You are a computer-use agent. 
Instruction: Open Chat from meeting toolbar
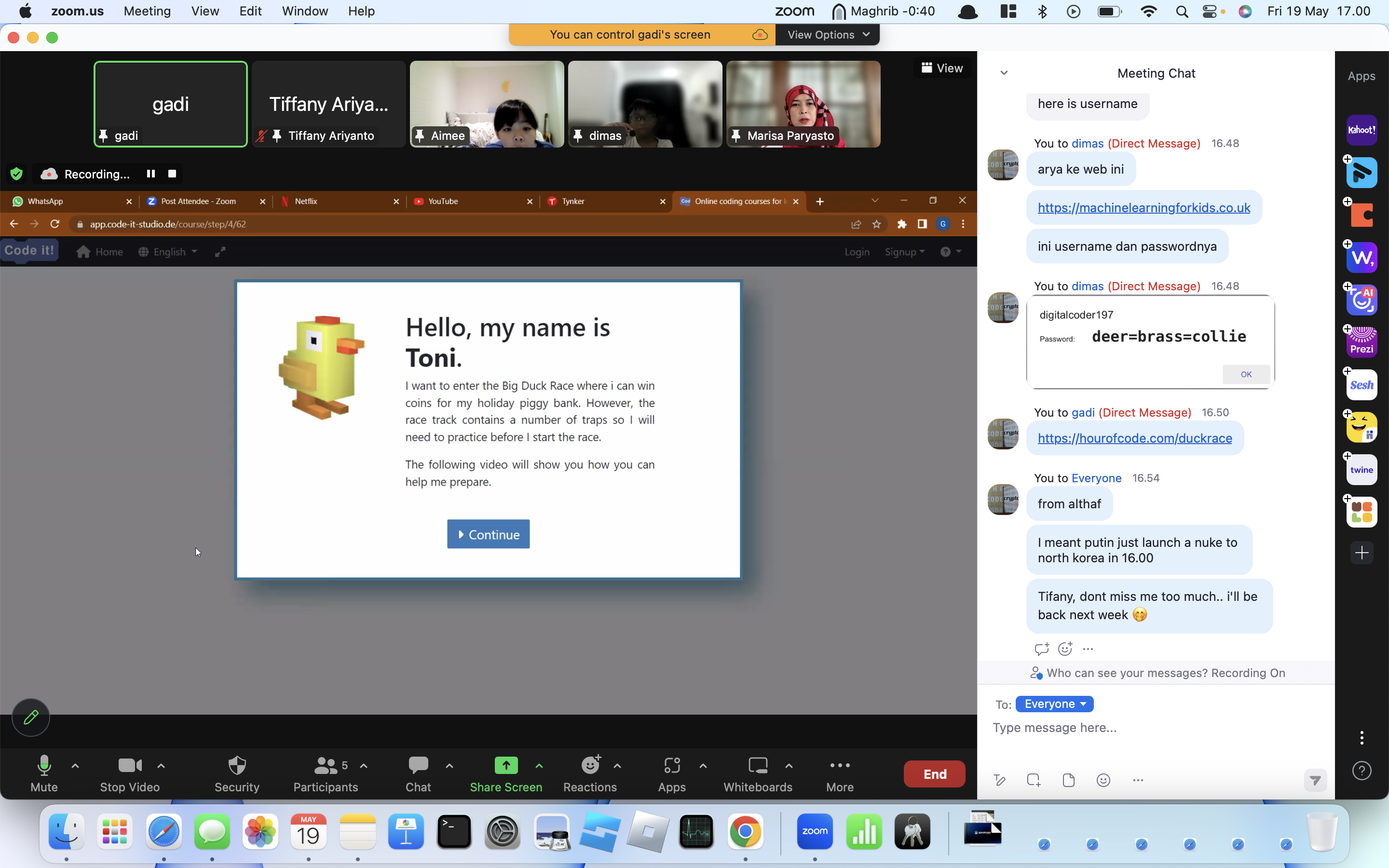tap(419, 774)
